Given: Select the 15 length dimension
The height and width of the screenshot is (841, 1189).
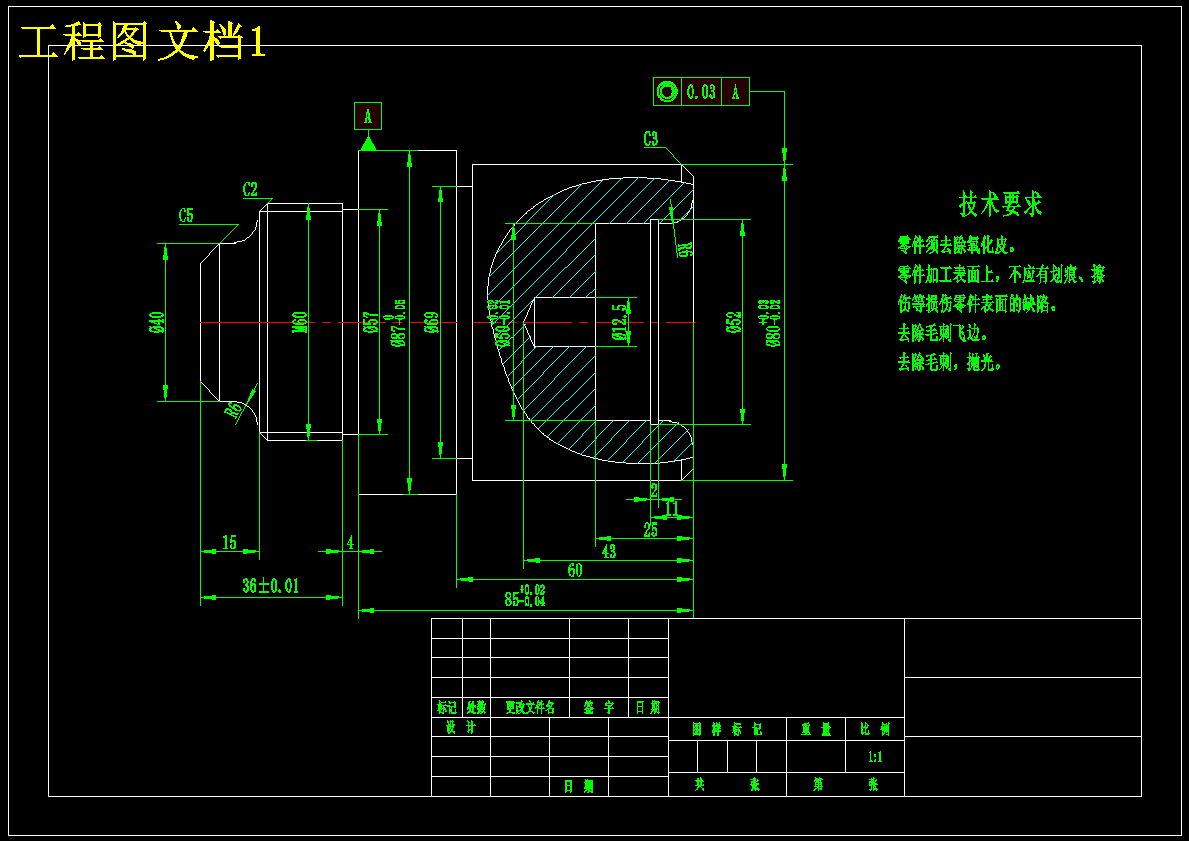Looking at the screenshot, I should tap(229, 541).
